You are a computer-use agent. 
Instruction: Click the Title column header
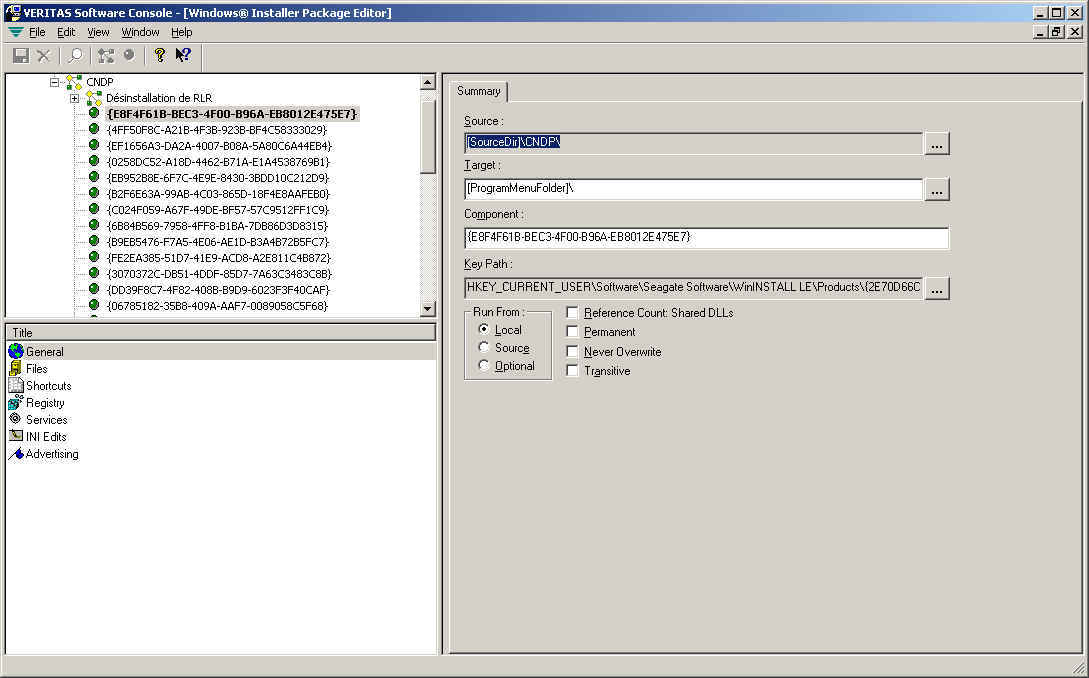coord(221,333)
